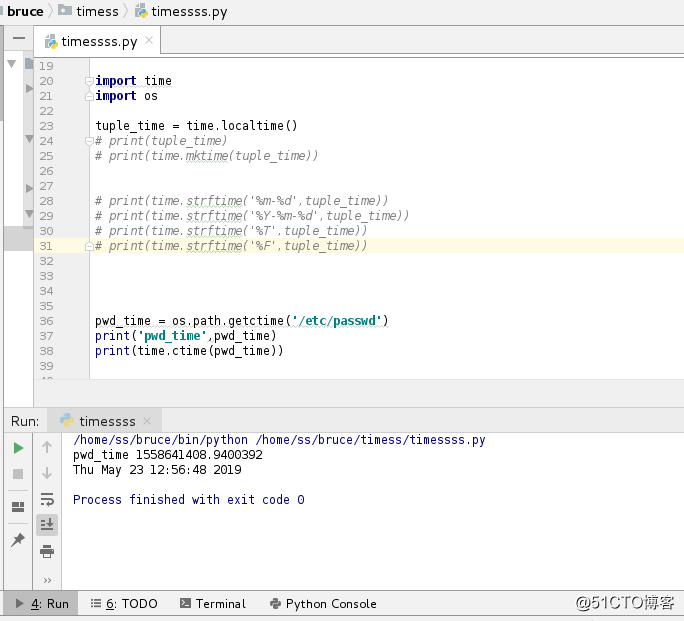Show more Run toolbar actions chevrons
The height and width of the screenshot is (621, 684).
[x=47, y=580]
